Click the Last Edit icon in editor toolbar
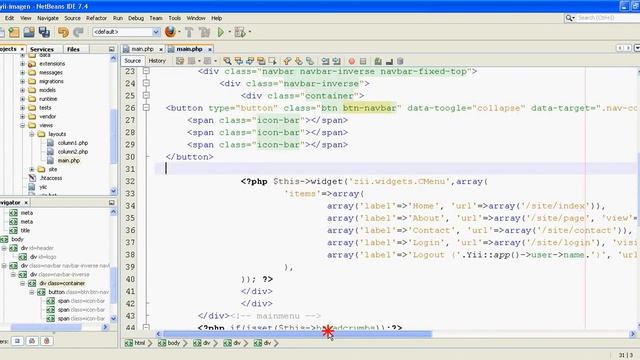The width and height of the screenshot is (640, 360). (x=180, y=61)
